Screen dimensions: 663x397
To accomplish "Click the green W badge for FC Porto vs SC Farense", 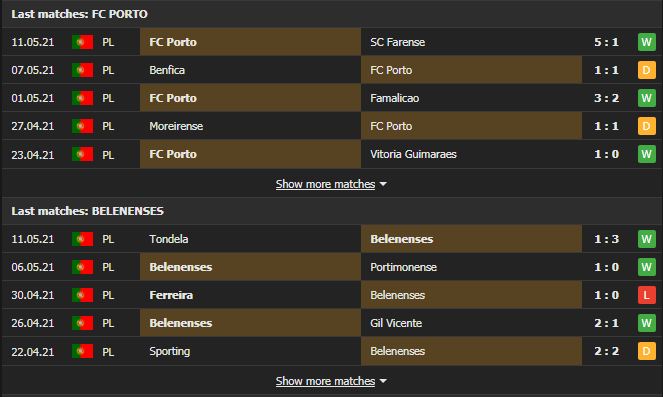I will click(647, 42).
